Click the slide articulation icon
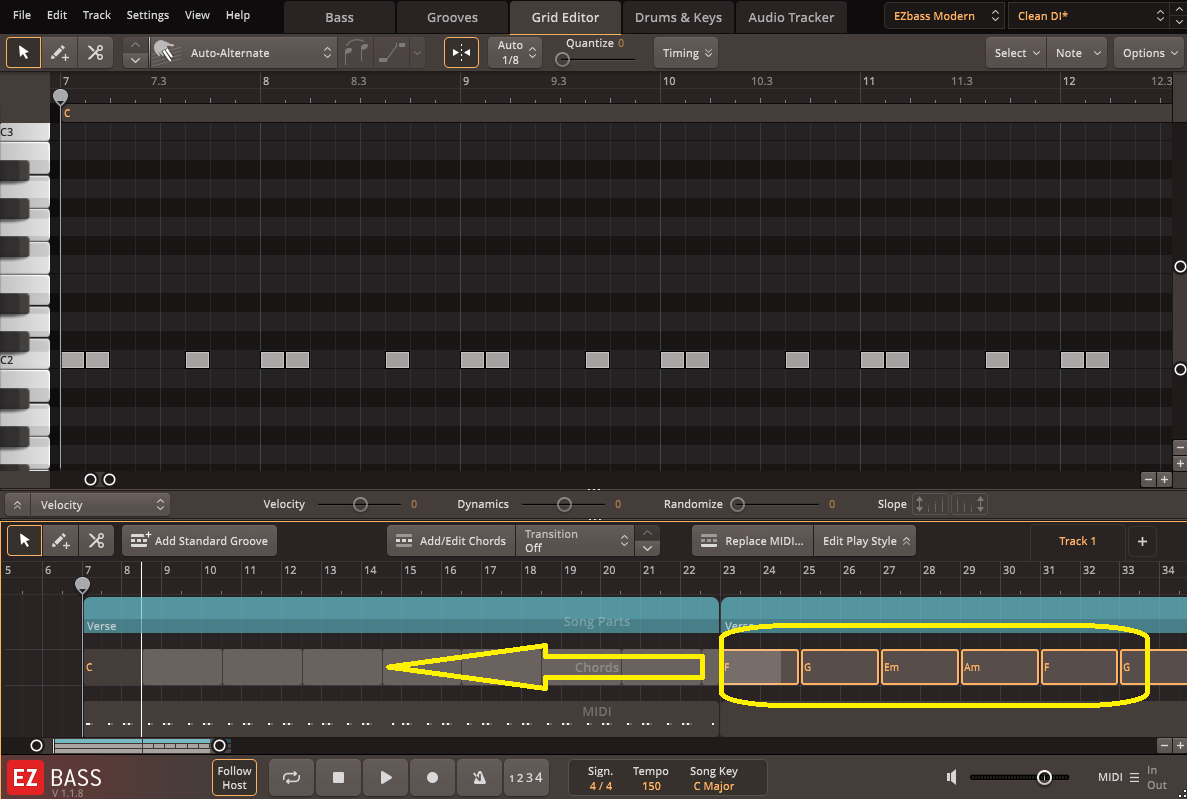1187x799 pixels. pos(392,53)
